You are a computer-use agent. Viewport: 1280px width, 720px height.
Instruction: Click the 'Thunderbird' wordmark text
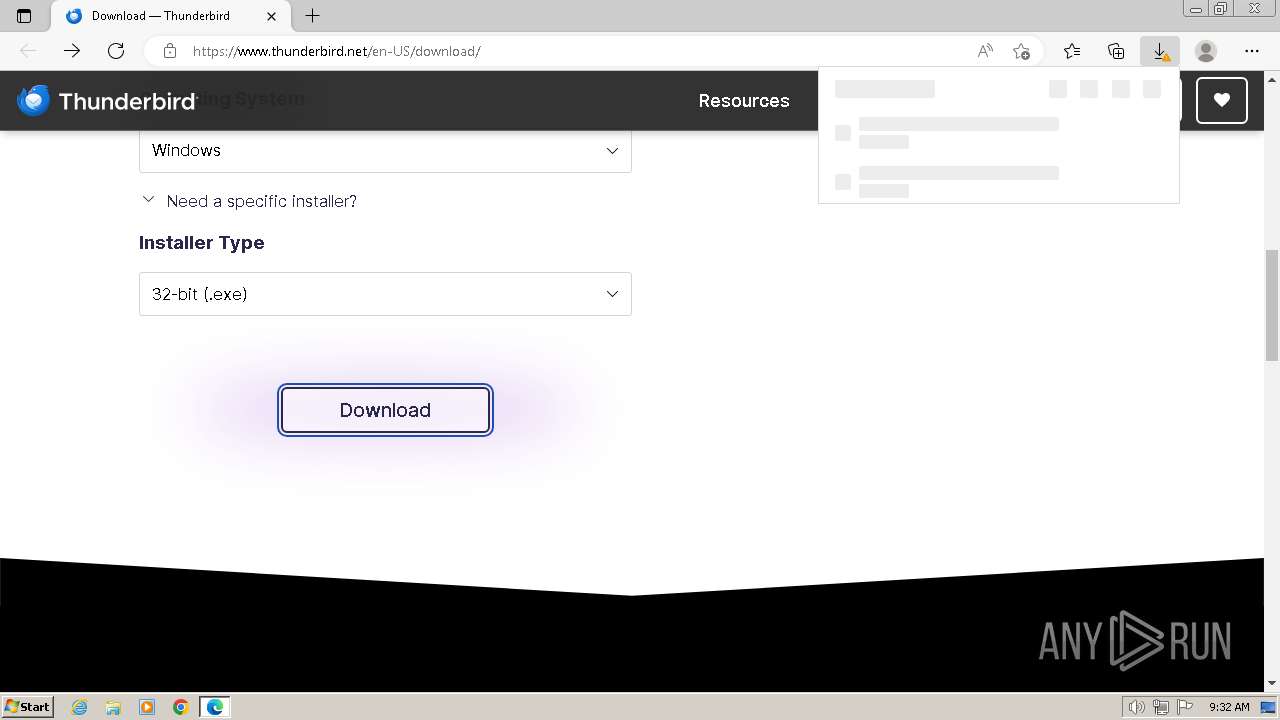tap(127, 101)
